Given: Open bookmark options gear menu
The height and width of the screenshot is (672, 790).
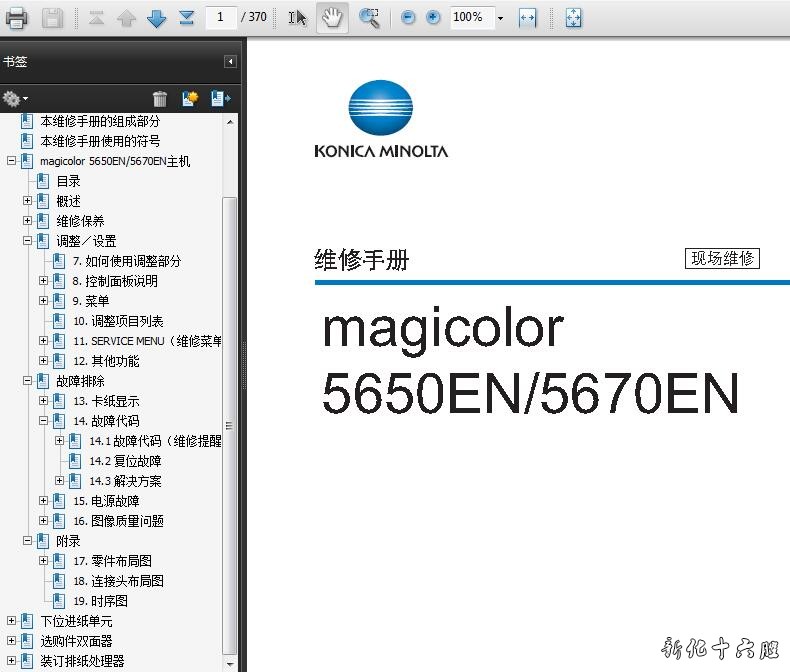Looking at the screenshot, I should pyautogui.click(x=15, y=98).
